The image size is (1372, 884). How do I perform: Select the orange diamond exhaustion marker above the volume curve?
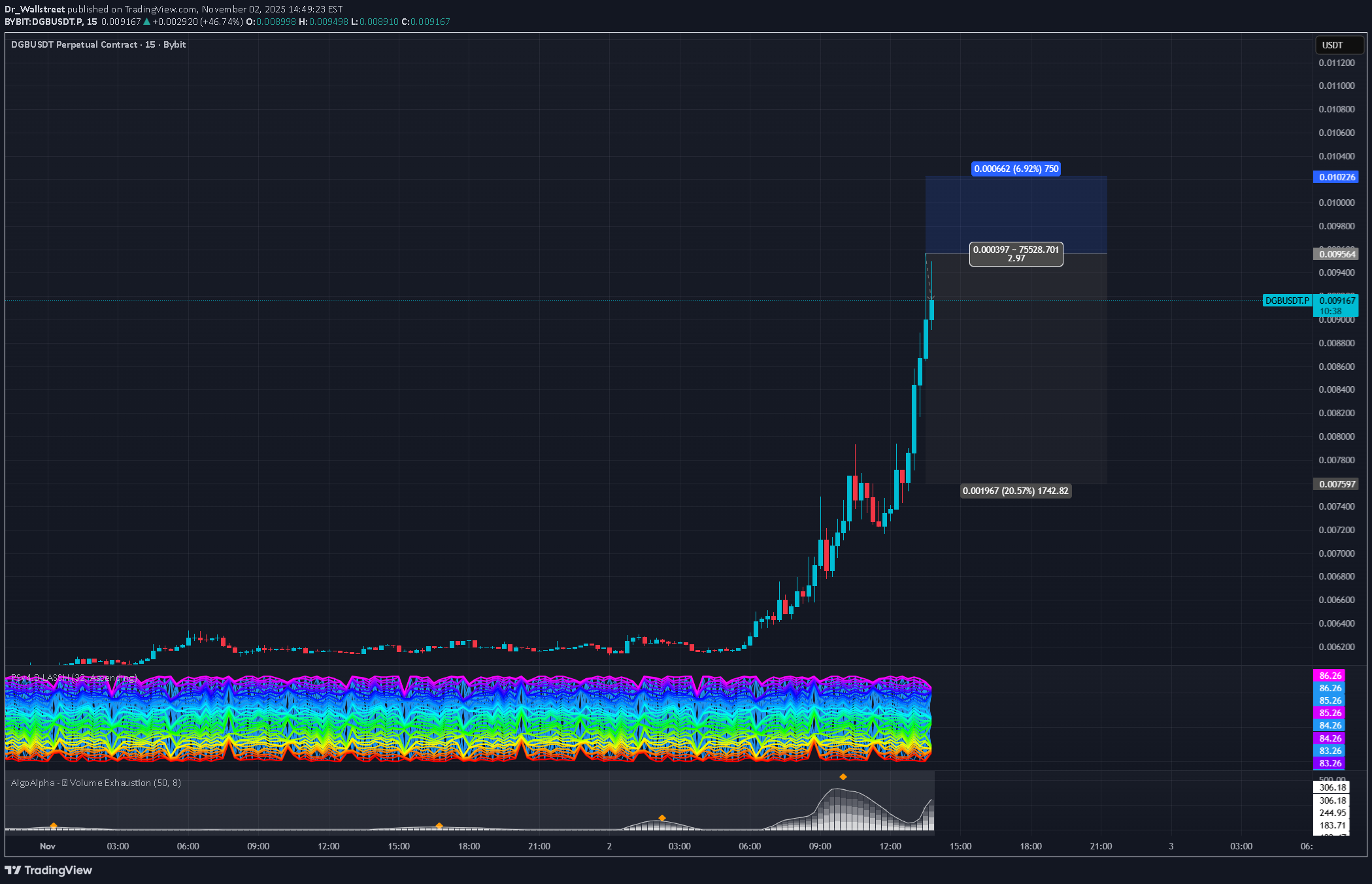click(x=843, y=777)
